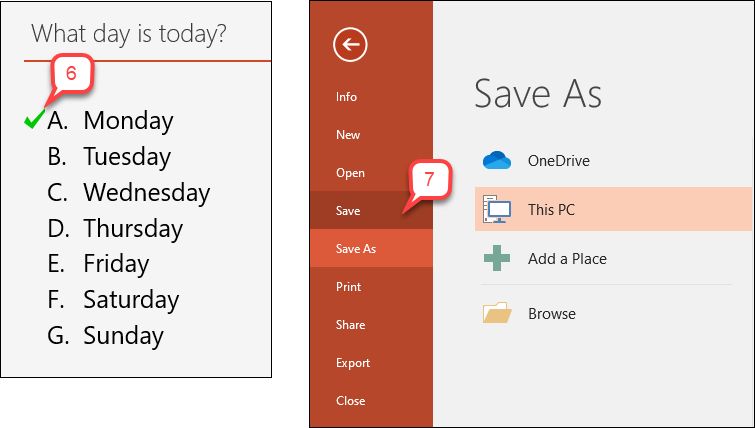Screen dimensions: 755x428
Task: Select the OneDrive cloud icon
Action: point(496,160)
